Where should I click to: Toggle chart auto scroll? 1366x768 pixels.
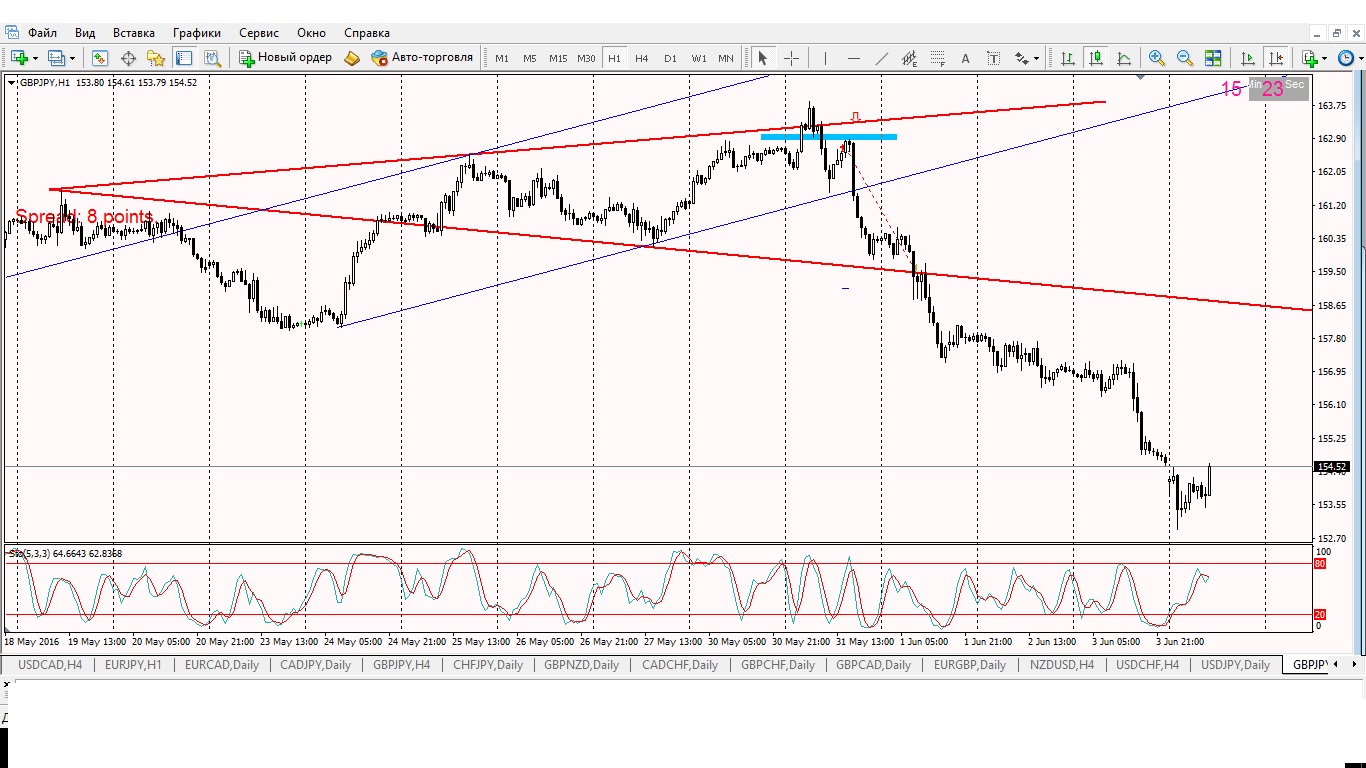(x=1247, y=58)
